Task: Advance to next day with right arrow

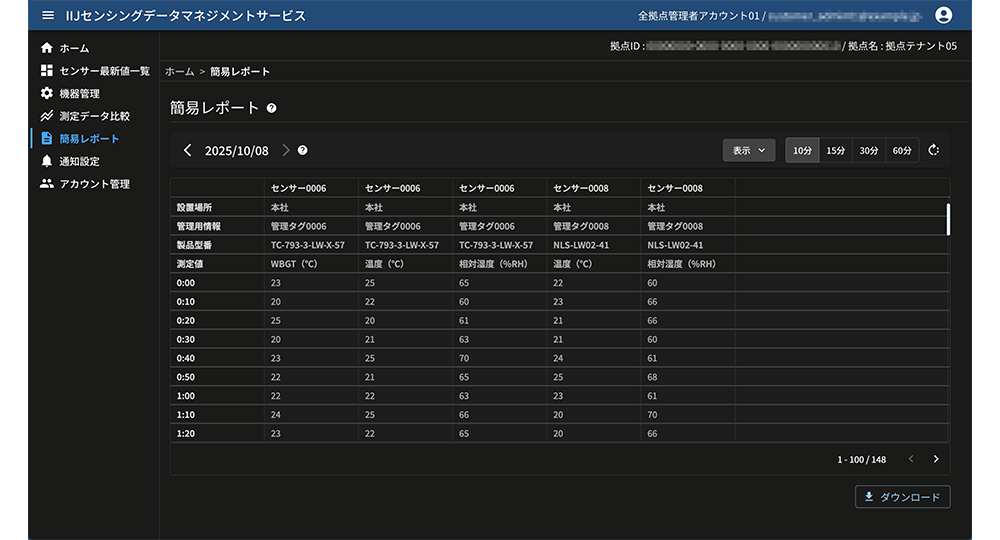Action: (286, 150)
